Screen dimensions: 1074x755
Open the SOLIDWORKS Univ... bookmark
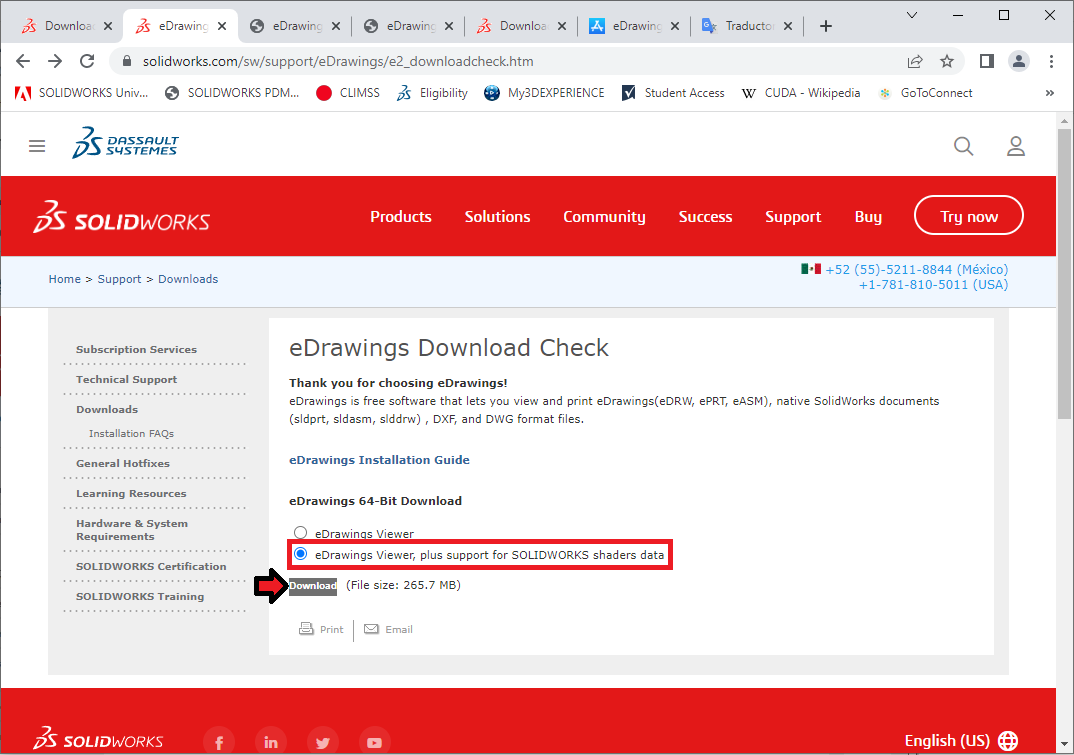[x=82, y=93]
